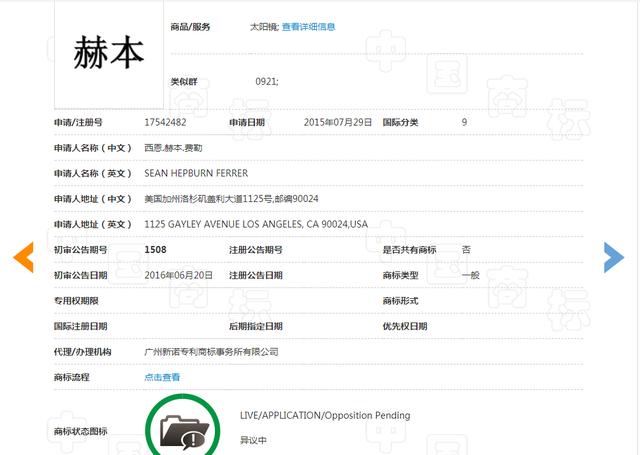The width and height of the screenshot is (640, 455).
Task: Click the status text 异议中
Action: [x=253, y=441]
